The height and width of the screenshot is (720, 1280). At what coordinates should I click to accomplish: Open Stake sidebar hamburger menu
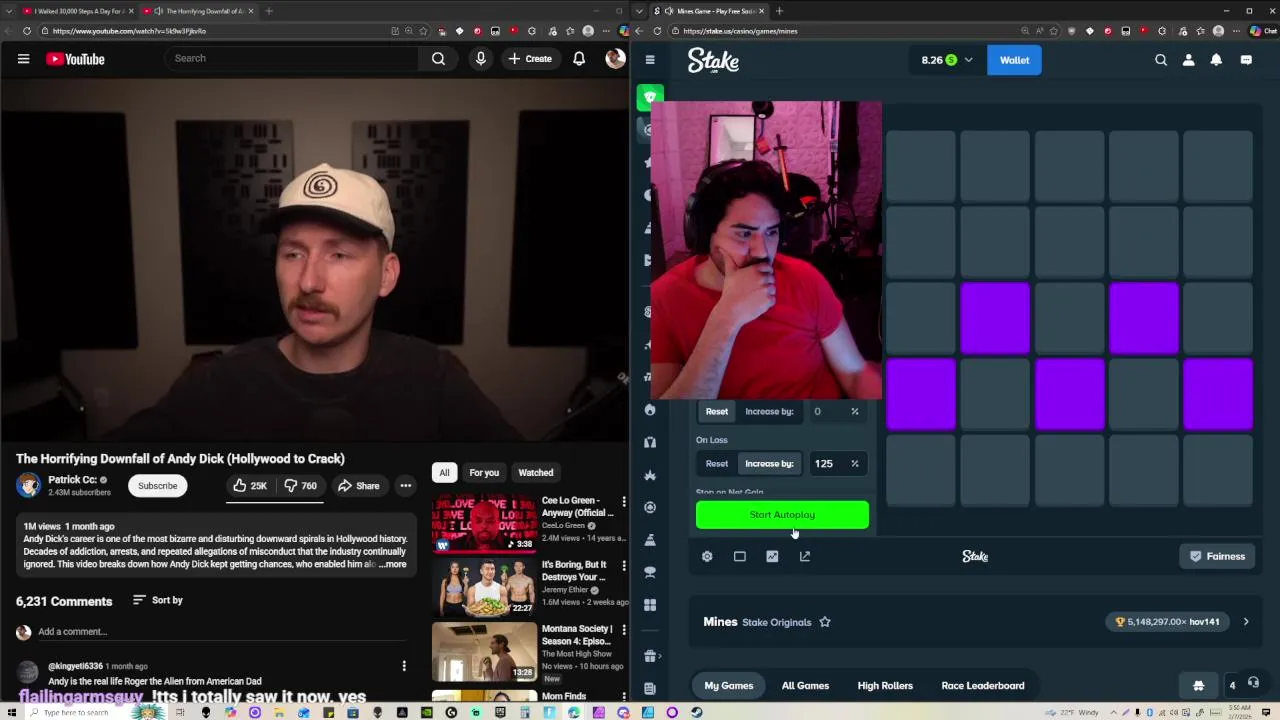coord(650,60)
